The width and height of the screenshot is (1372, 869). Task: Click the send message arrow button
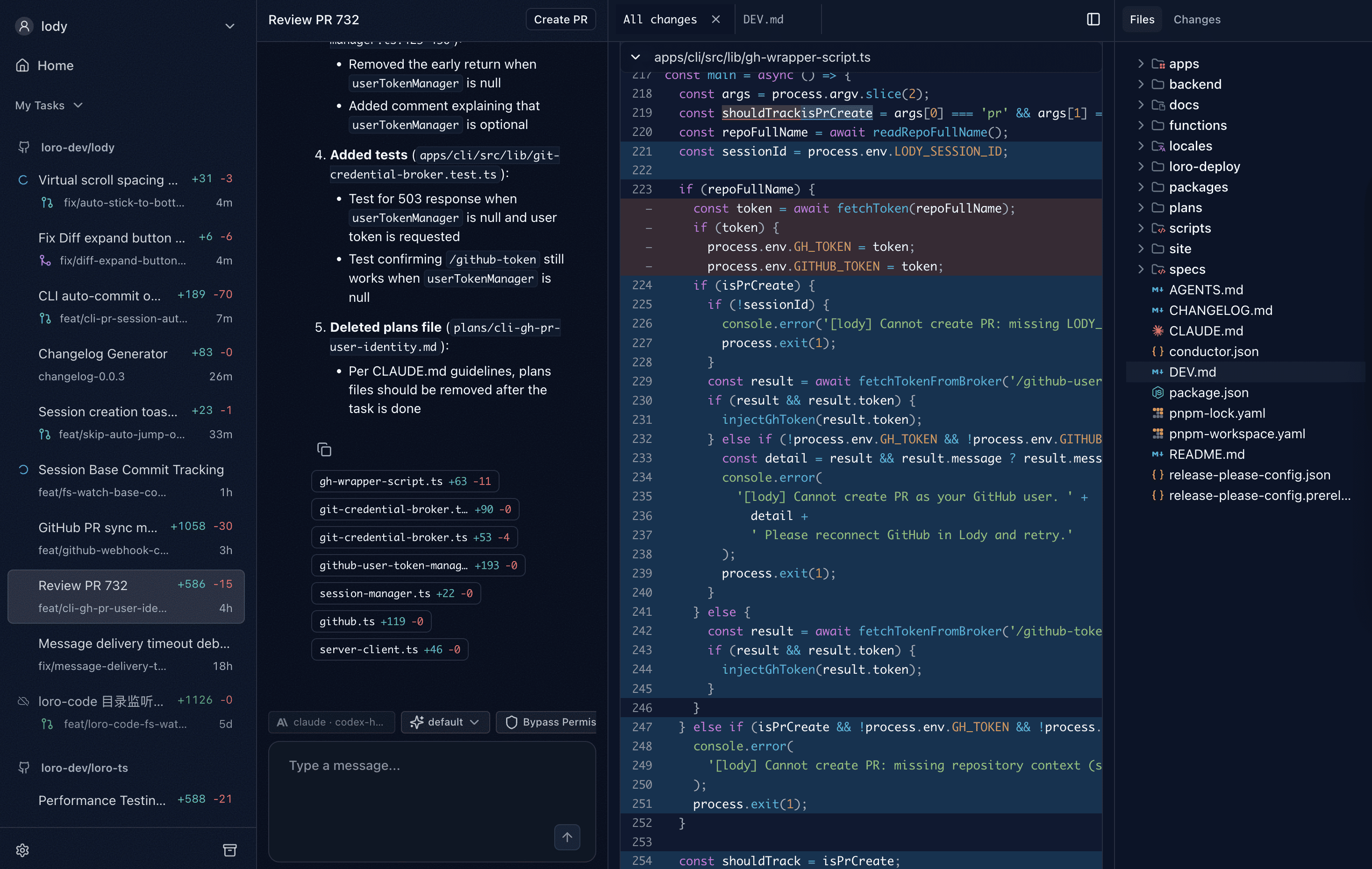[567, 837]
